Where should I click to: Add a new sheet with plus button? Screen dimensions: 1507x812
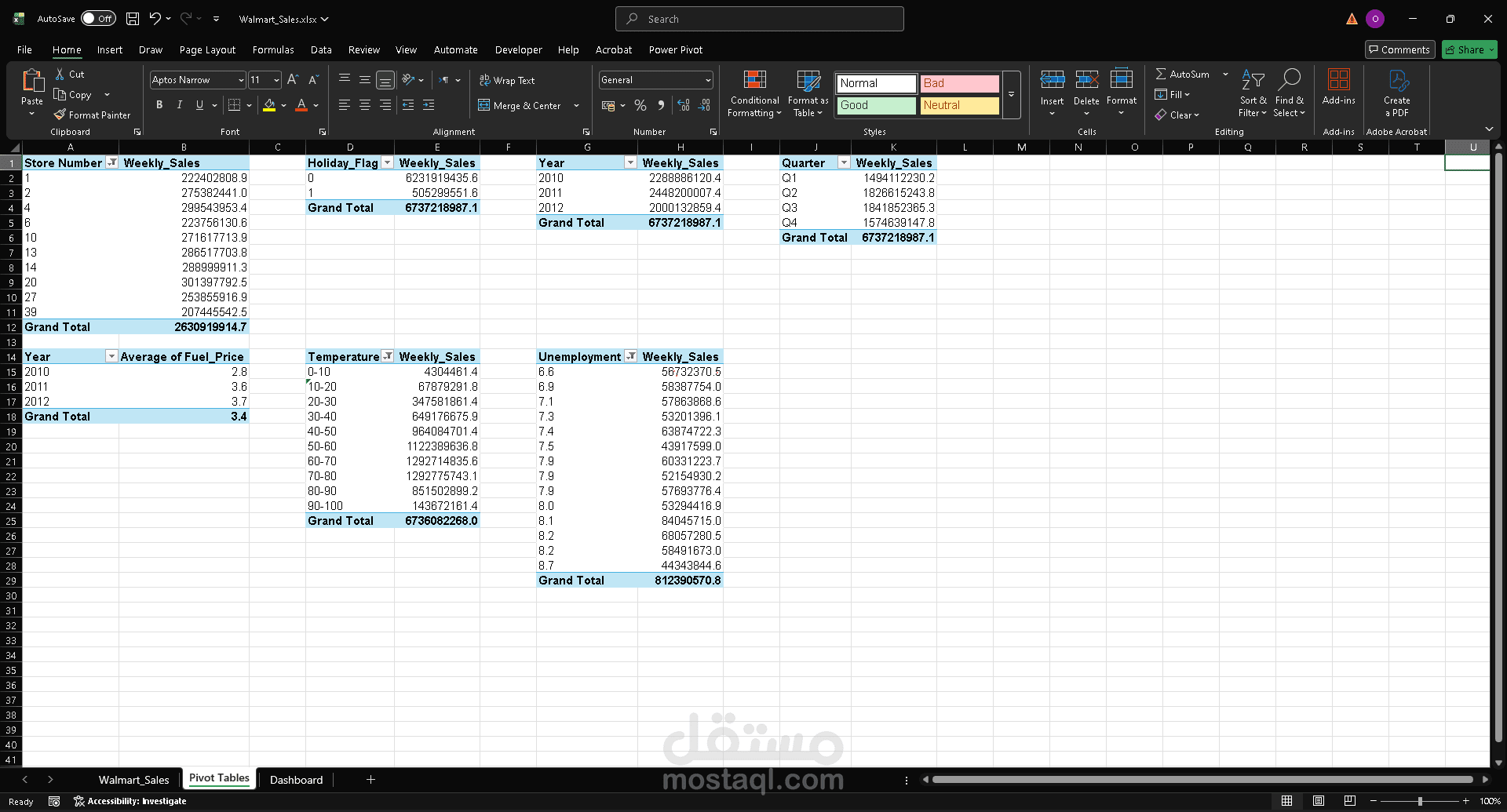(370, 780)
